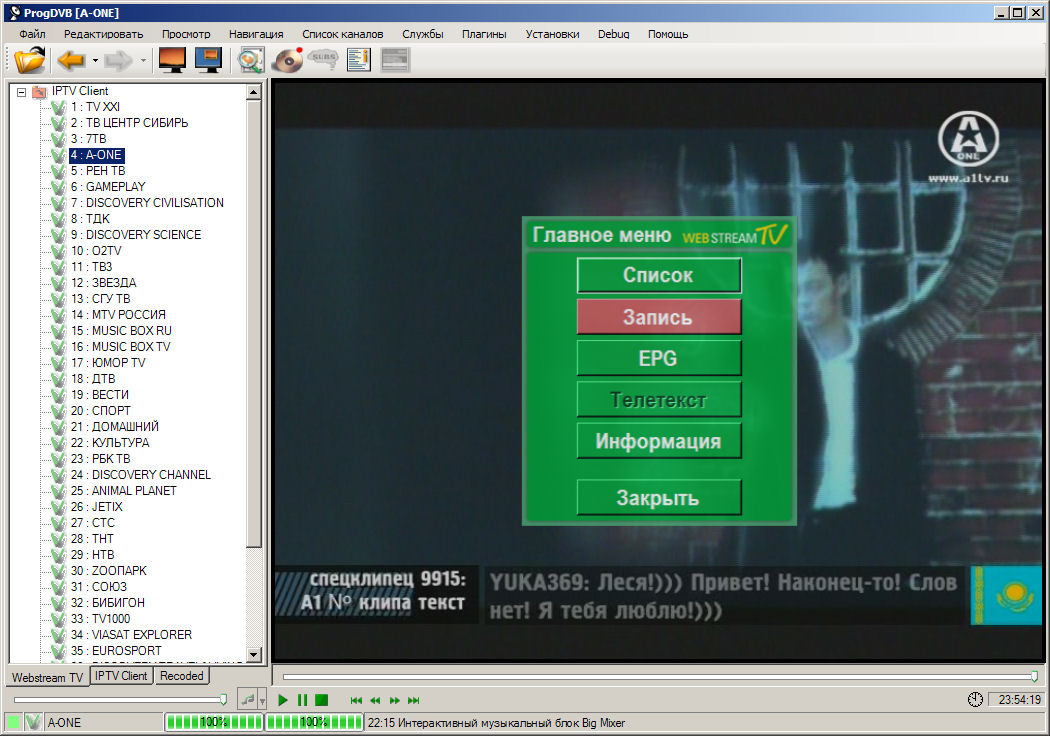Select channel 4 : A-ONE
The width and height of the screenshot is (1050, 736).
click(x=96, y=155)
